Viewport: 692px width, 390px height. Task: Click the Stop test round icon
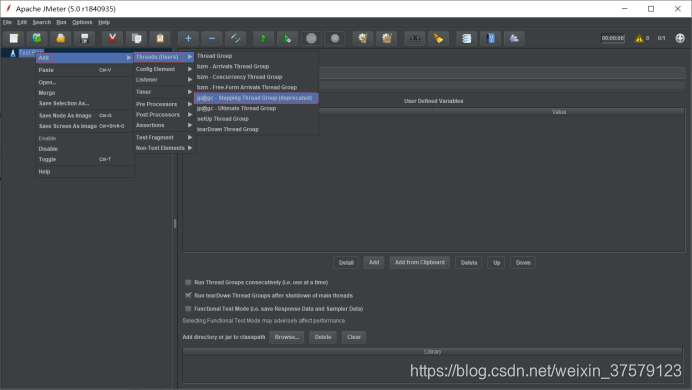pyautogui.click(x=311, y=38)
